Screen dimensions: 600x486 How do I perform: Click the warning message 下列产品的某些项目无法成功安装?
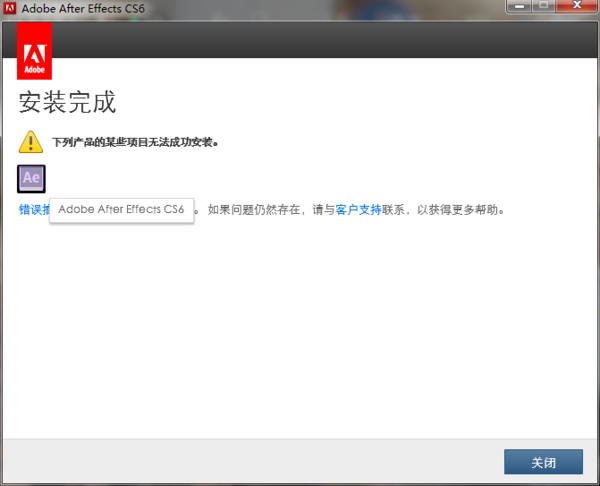pos(135,142)
